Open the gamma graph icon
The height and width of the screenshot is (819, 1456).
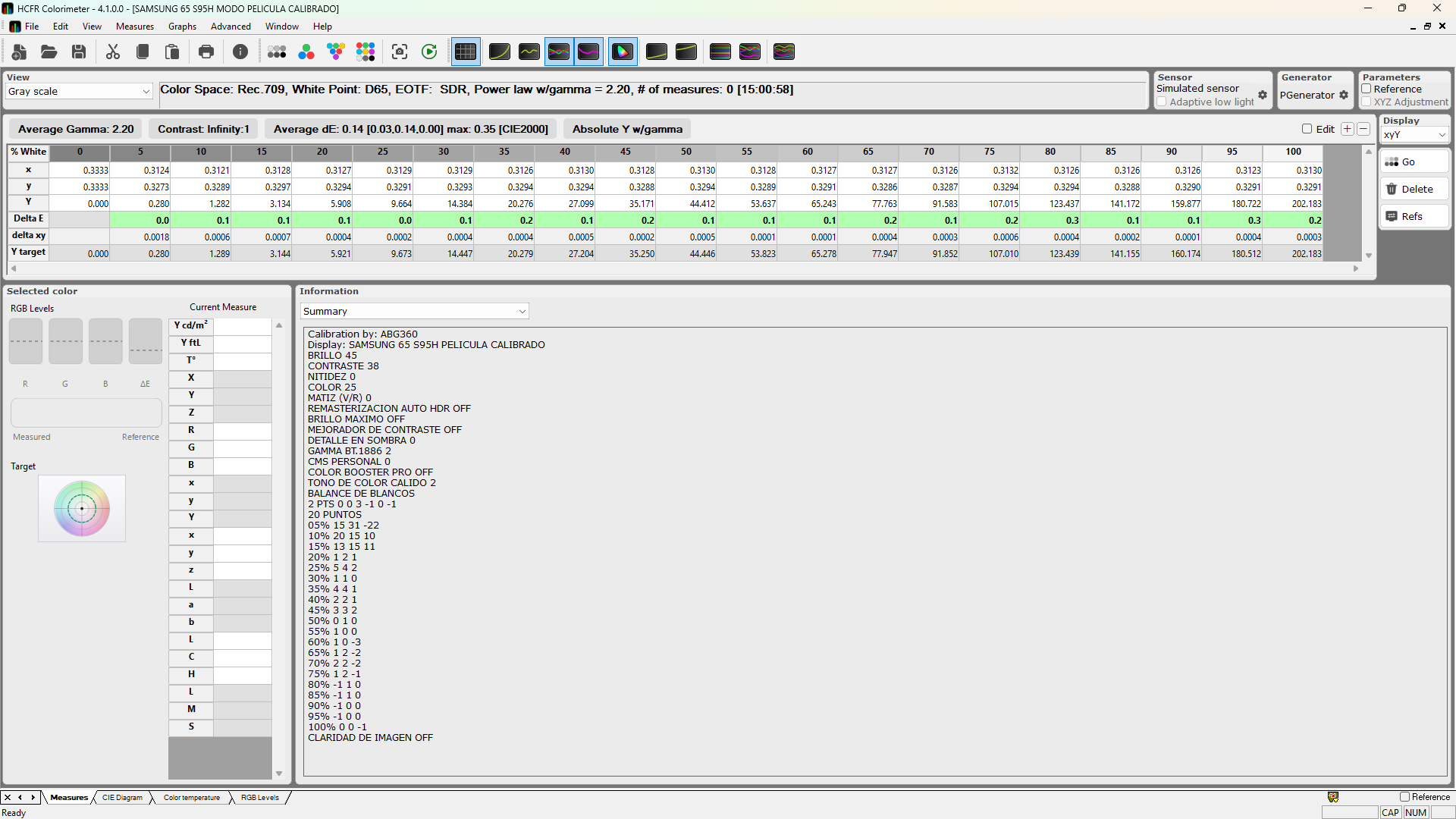[x=529, y=52]
